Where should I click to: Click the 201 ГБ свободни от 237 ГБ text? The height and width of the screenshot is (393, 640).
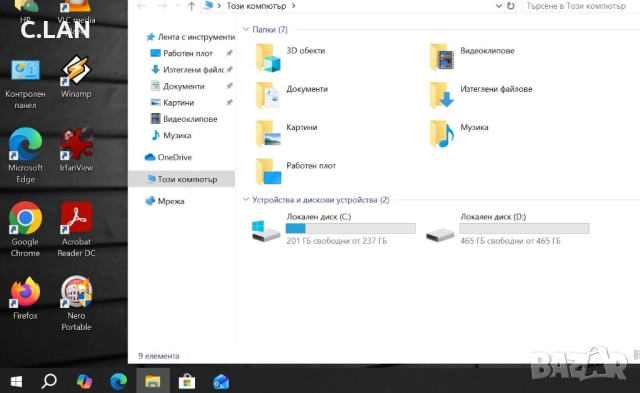tap(336, 241)
